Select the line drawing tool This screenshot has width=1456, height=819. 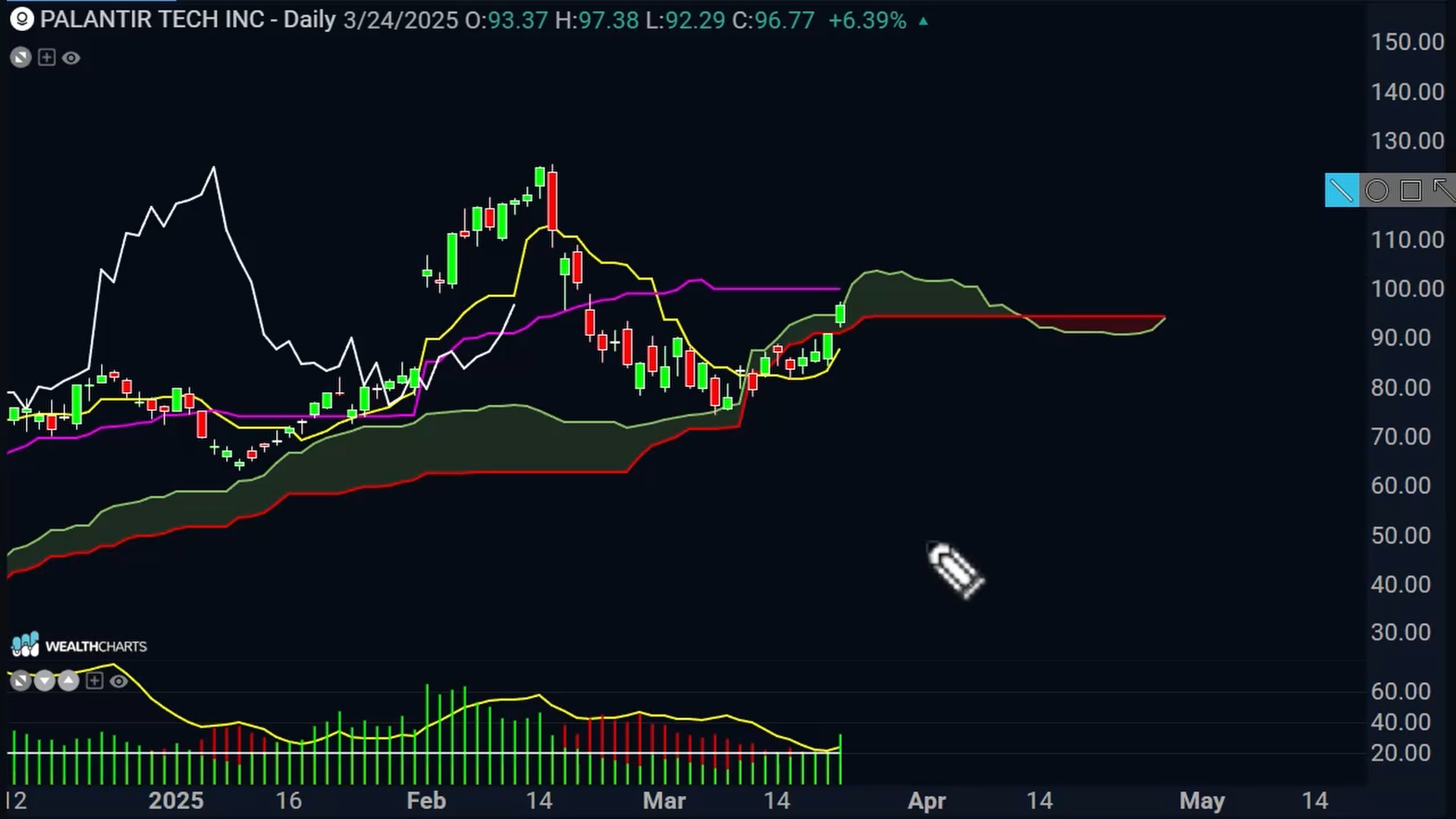[x=1341, y=190]
